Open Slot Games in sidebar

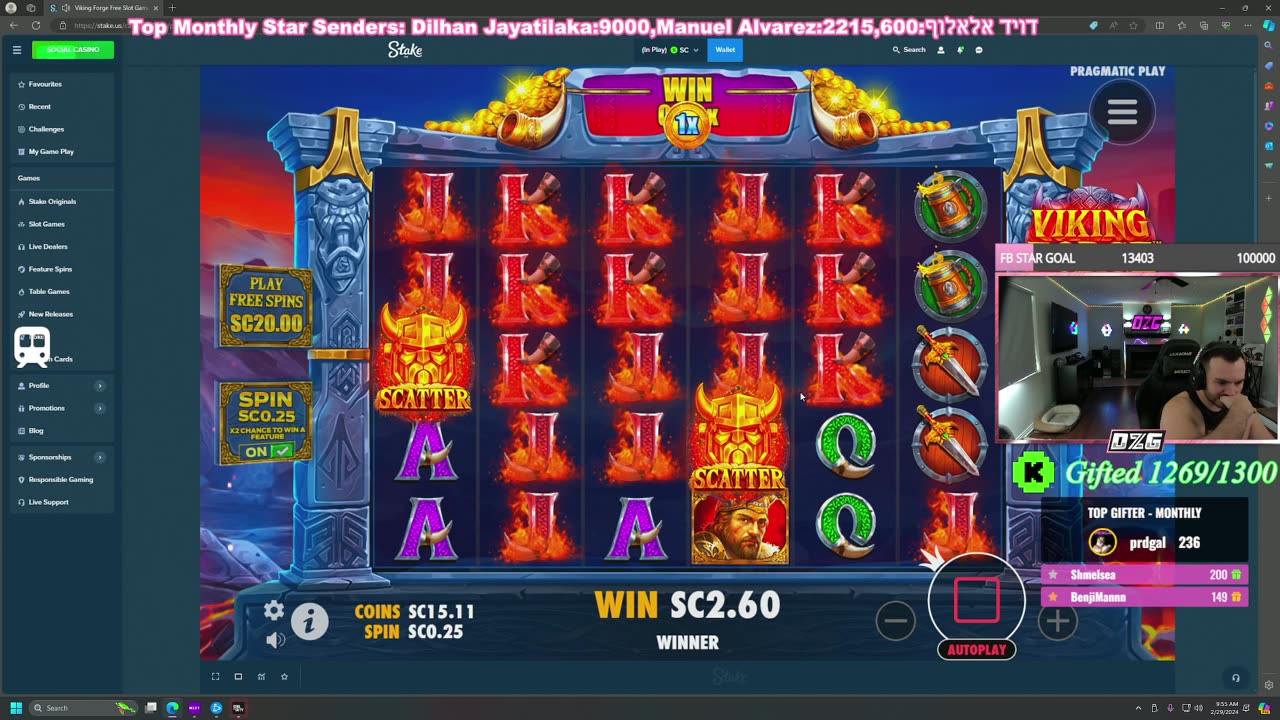coord(46,224)
